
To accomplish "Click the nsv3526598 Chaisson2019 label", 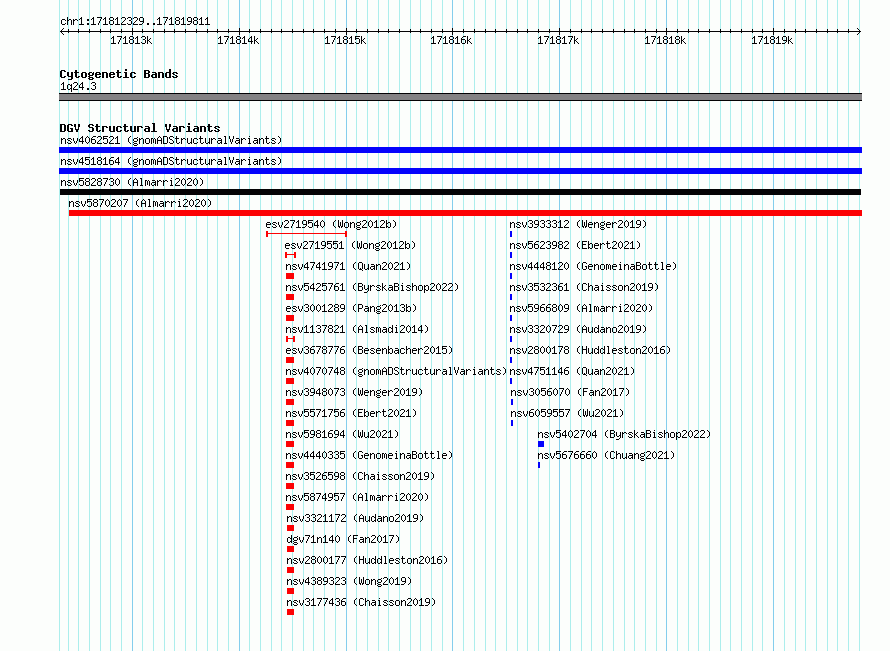I will [360, 476].
